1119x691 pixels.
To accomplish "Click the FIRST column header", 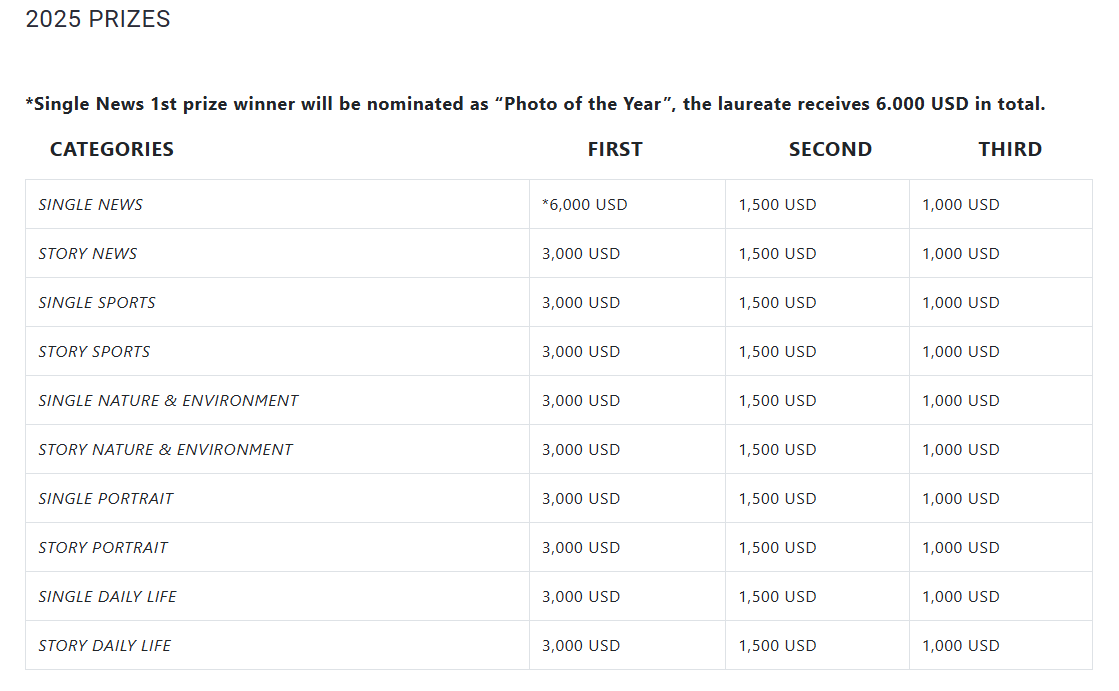I will (615, 149).
